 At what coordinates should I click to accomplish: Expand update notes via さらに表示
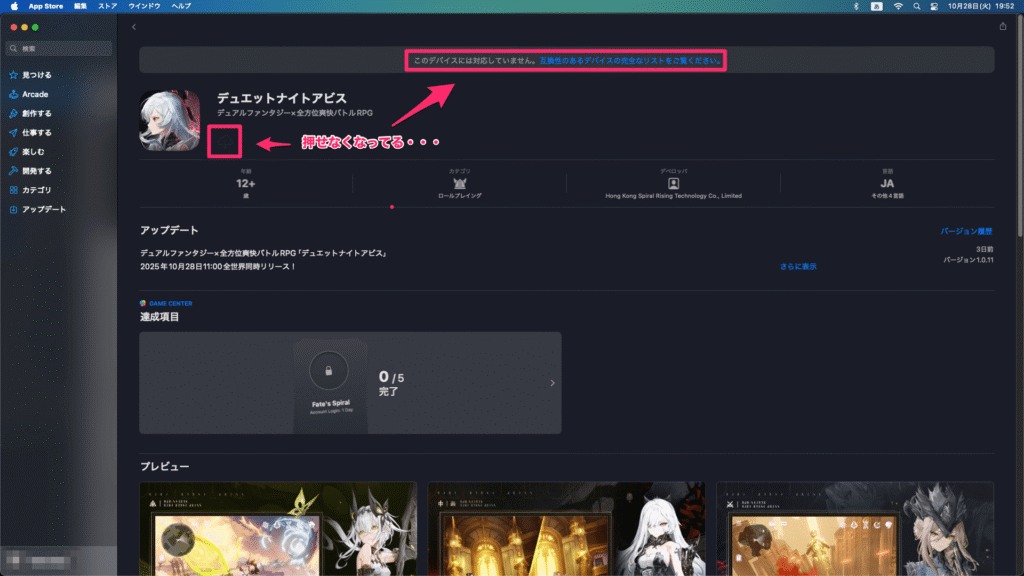click(x=798, y=267)
